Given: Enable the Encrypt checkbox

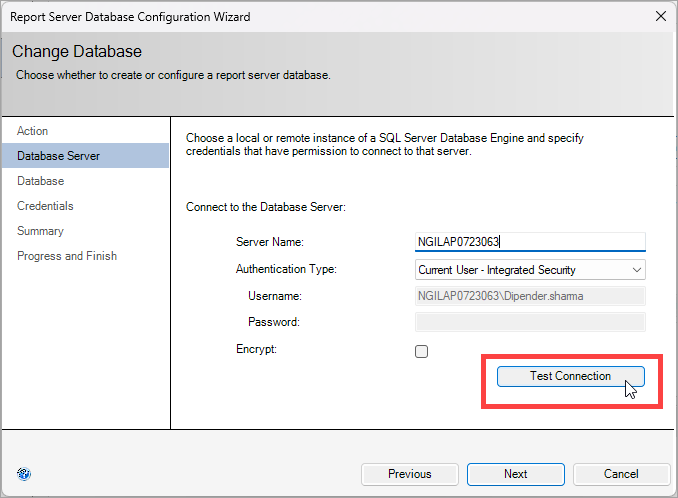Looking at the screenshot, I should (421, 351).
